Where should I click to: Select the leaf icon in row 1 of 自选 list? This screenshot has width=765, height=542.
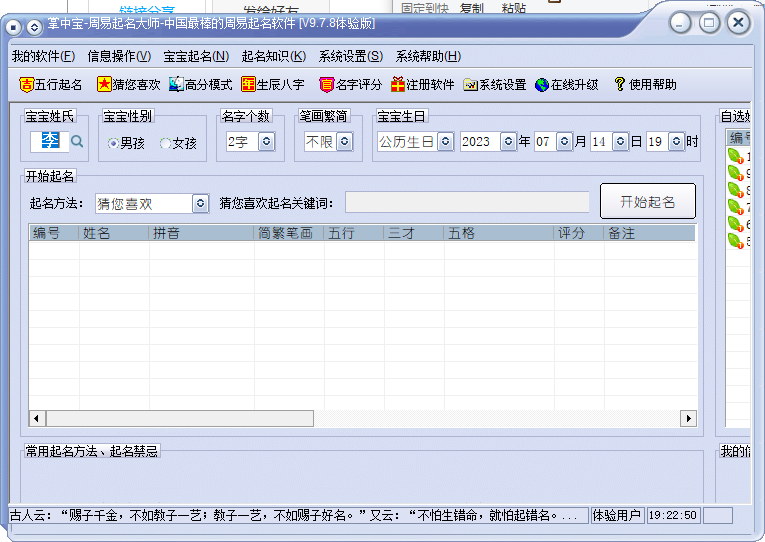click(735, 156)
